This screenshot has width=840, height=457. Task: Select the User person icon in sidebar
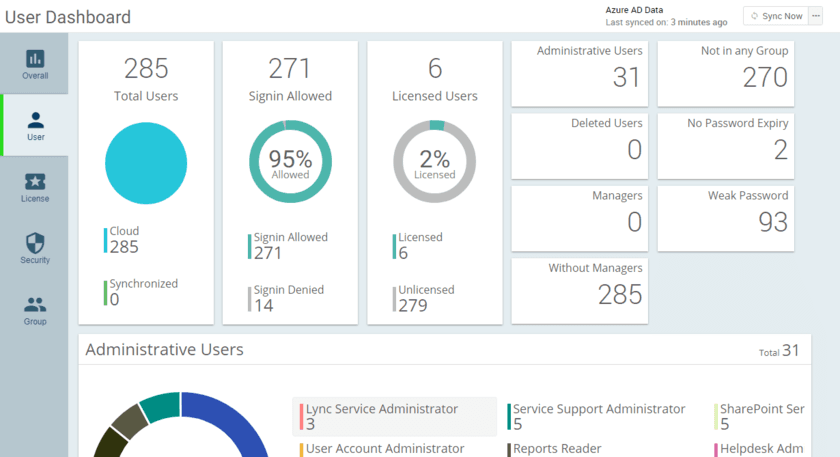35,121
